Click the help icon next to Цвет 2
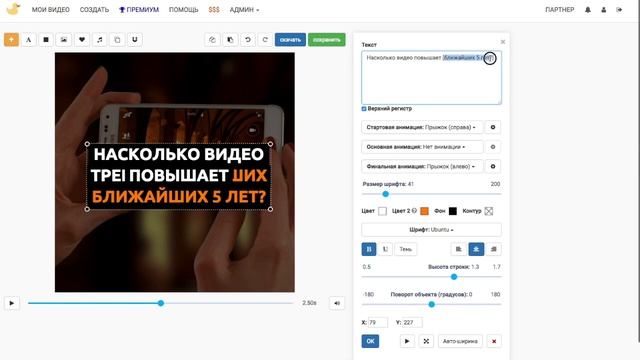Image resolution: width=640 pixels, height=360 pixels. click(414, 211)
